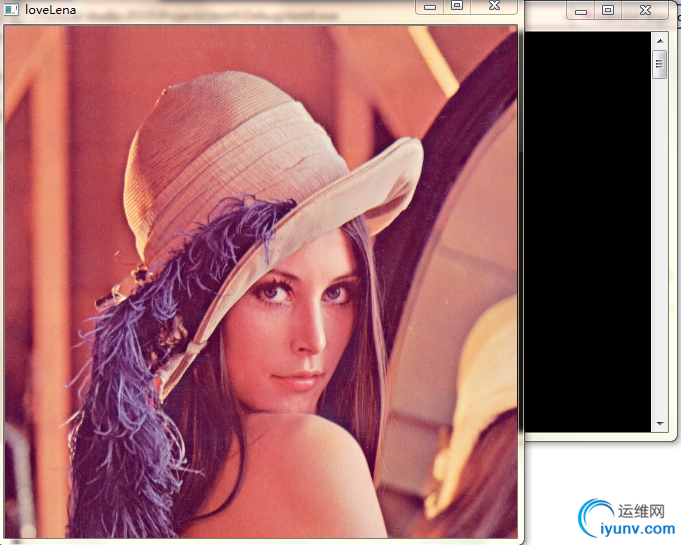
Task: Click console scrollbar down arrow
Action: [660, 423]
